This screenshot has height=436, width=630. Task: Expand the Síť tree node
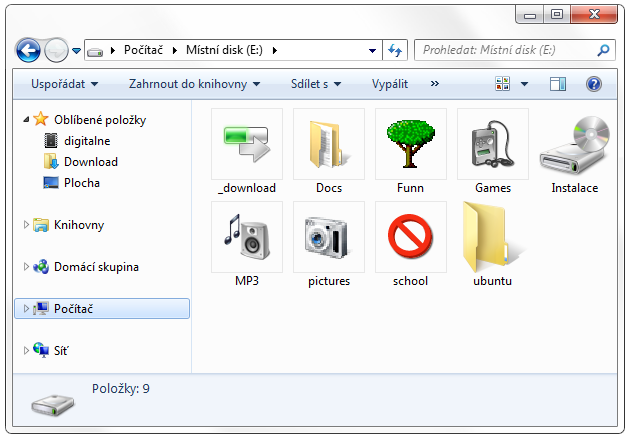pyautogui.click(x=26, y=350)
